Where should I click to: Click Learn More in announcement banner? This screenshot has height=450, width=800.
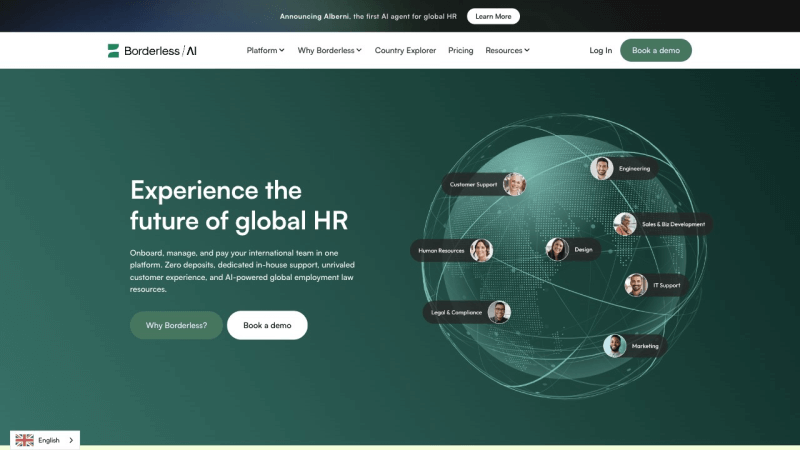point(493,16)
